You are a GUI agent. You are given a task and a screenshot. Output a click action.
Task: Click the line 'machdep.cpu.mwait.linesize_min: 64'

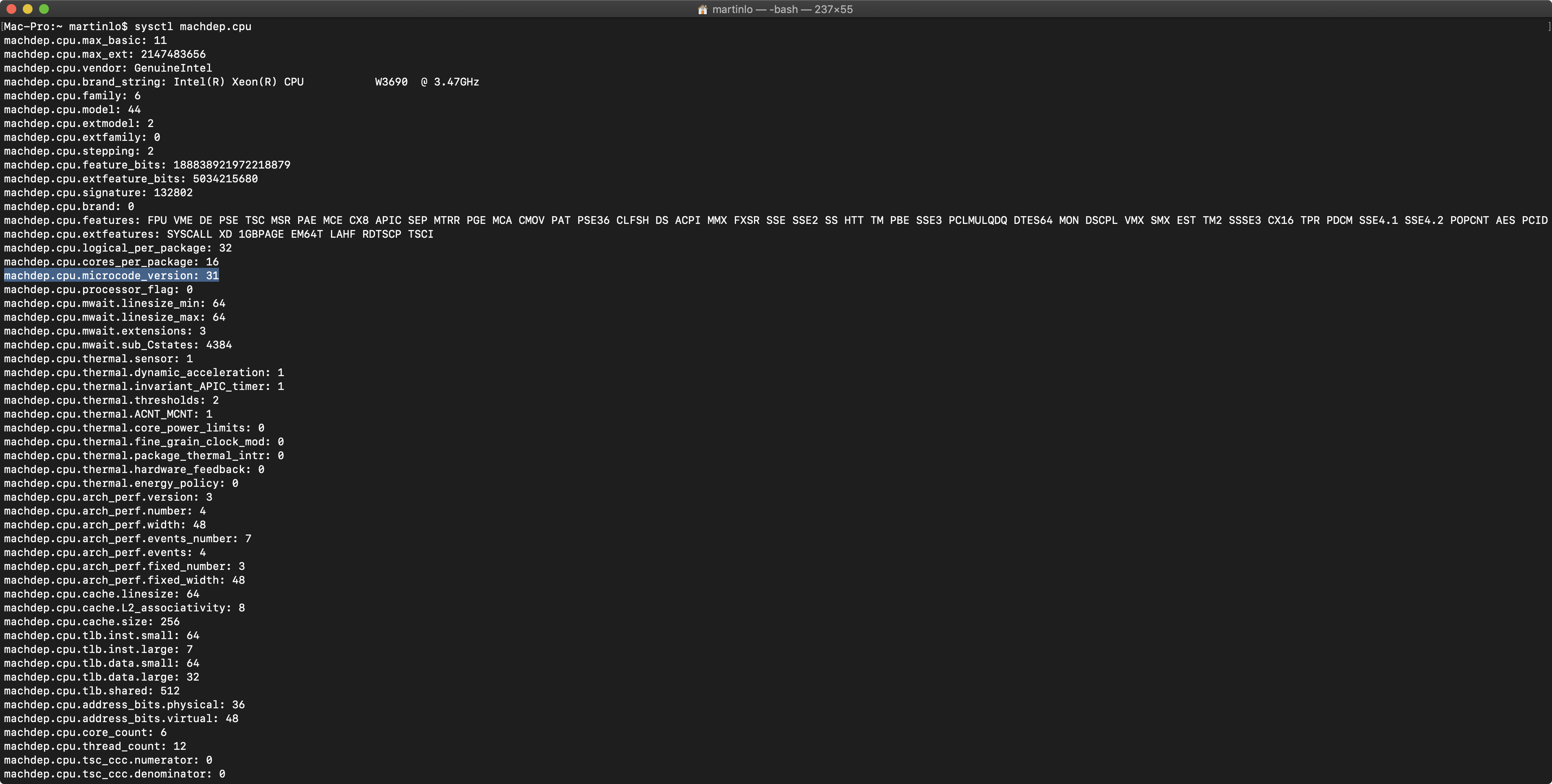tap(114, 304)
